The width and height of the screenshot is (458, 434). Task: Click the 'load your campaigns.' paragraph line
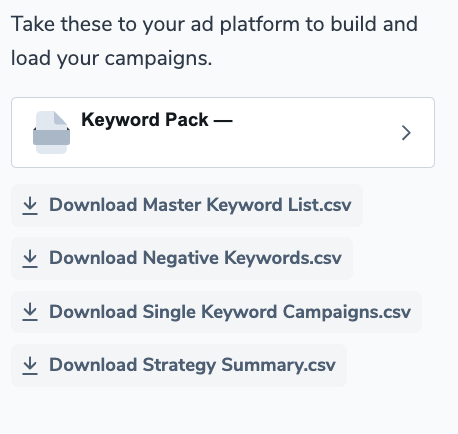click(x=111, y=58)
